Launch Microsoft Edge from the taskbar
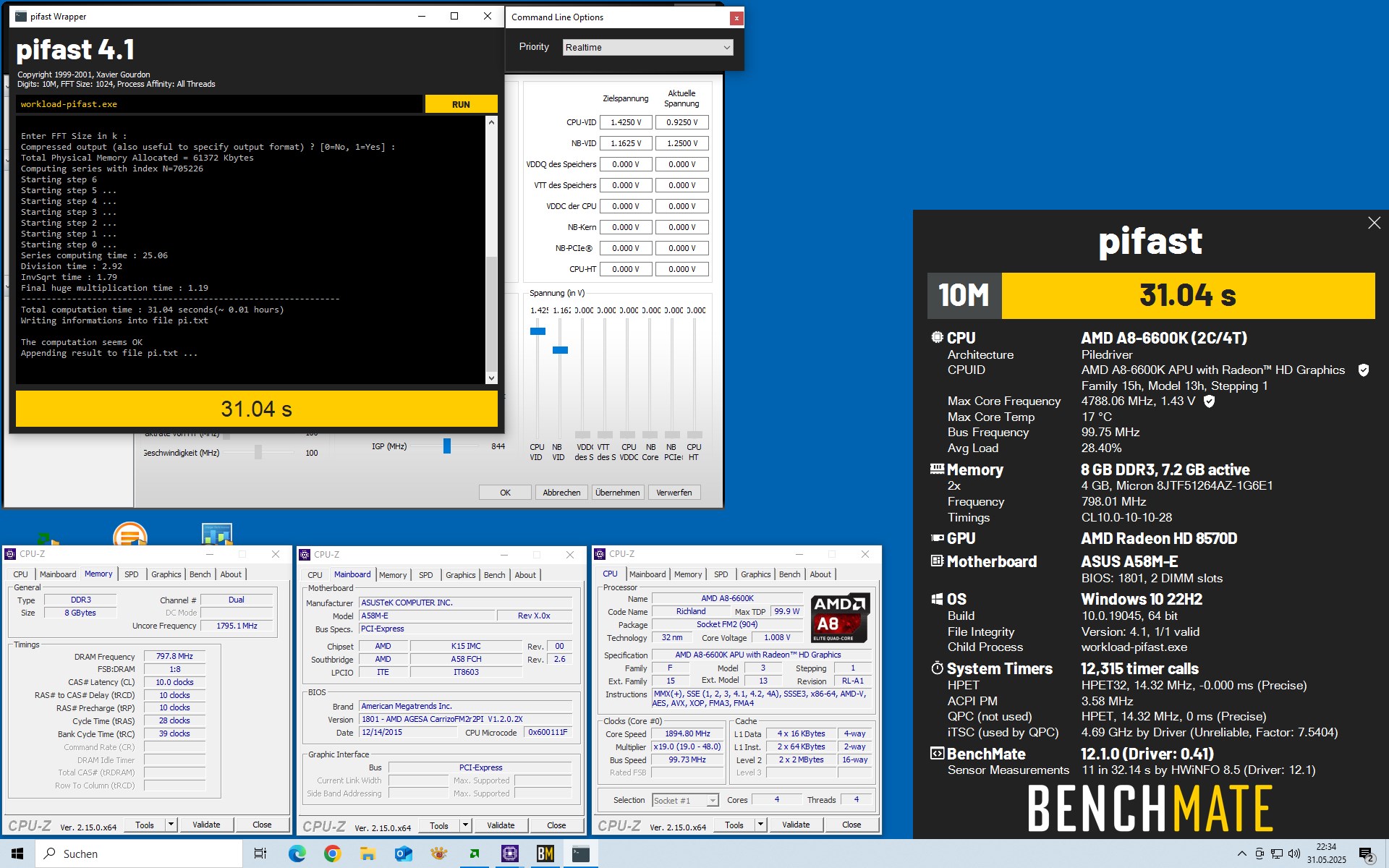This screenshot has height=868, width=1389. coord(297,854)
